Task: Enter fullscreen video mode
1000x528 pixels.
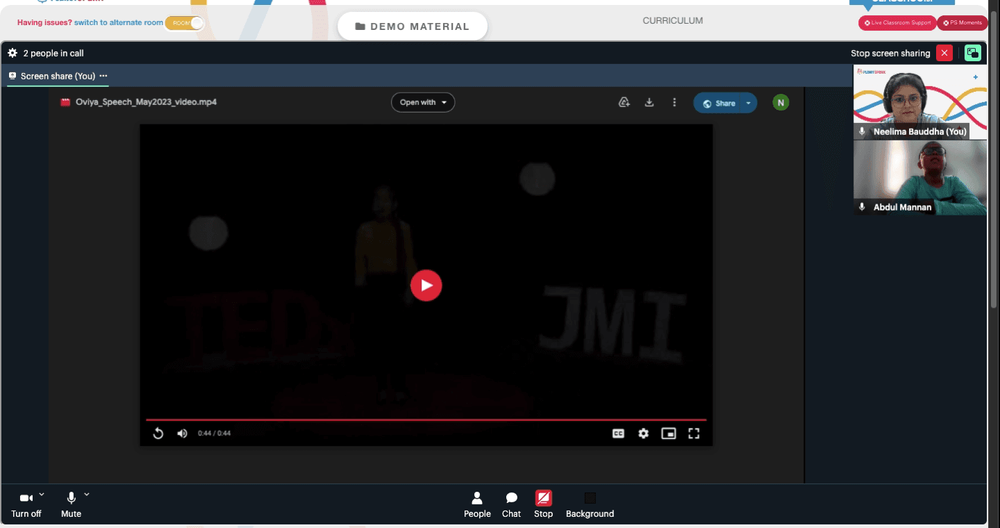Action: (x=694, y=434)
